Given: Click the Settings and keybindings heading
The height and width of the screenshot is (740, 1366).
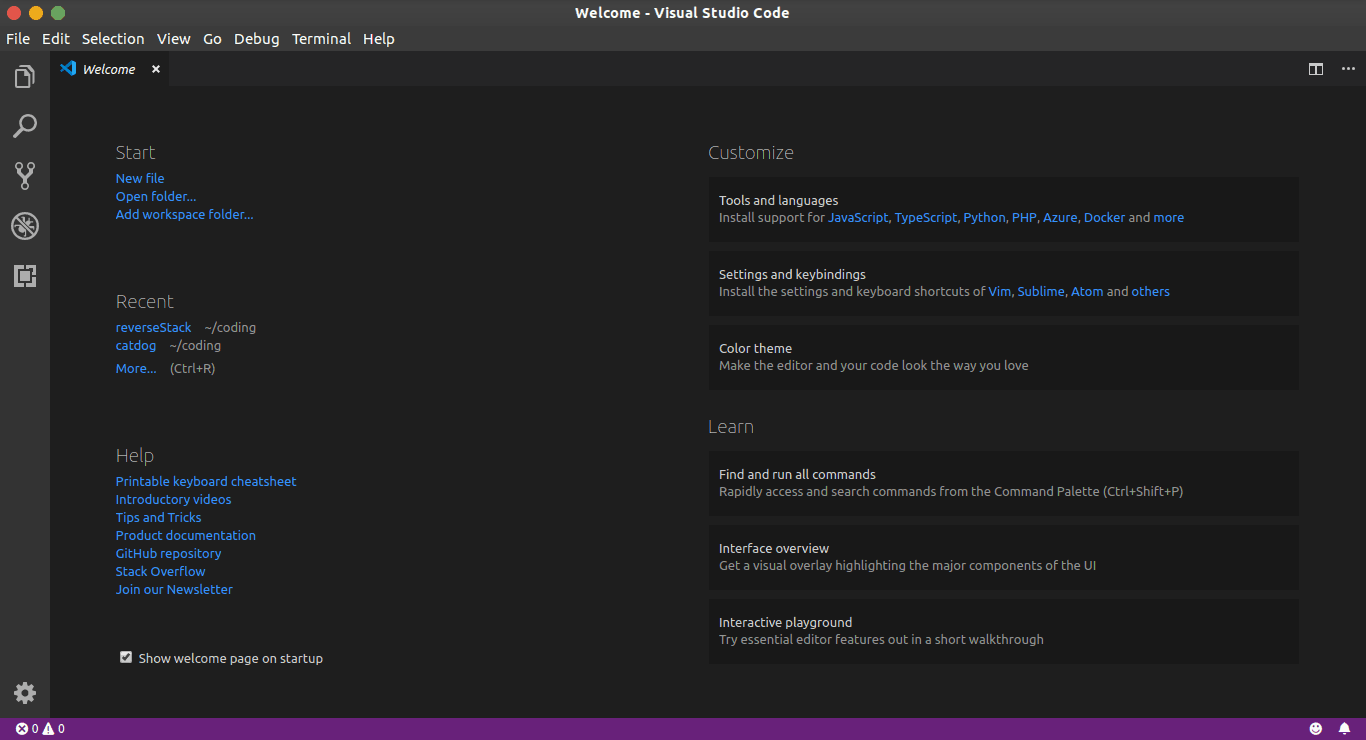Looking at the screenshot, I should point(792,274).
